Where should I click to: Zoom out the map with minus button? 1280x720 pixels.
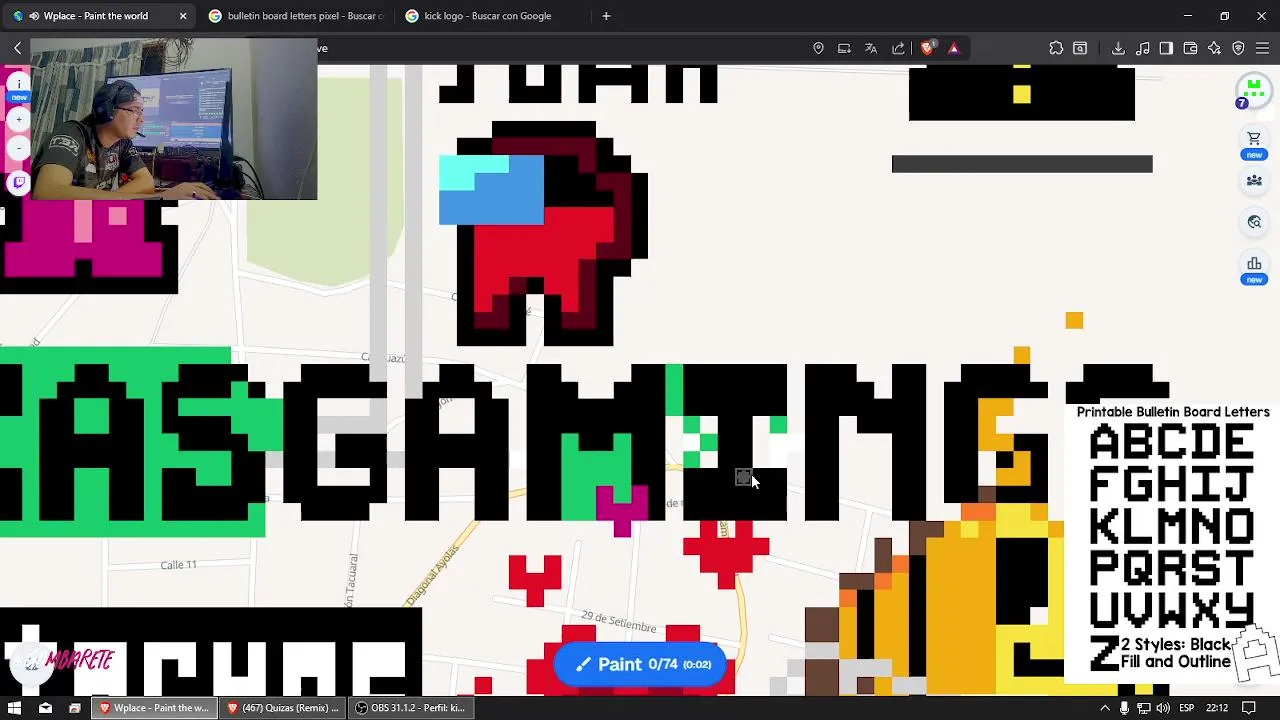(x=18, y=149)
